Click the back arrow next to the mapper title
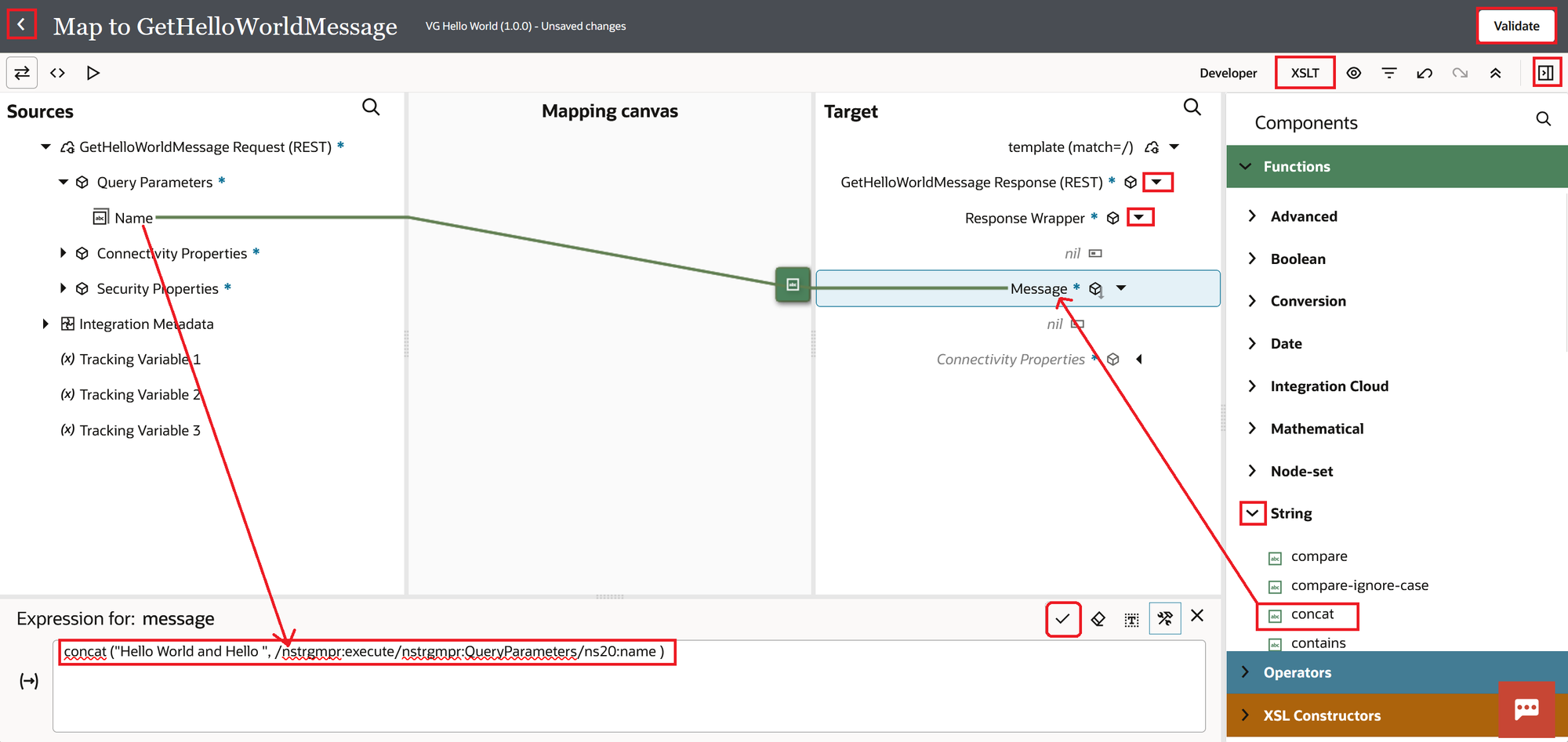Viewport: 1568px width, 742px height. point(21,25)
